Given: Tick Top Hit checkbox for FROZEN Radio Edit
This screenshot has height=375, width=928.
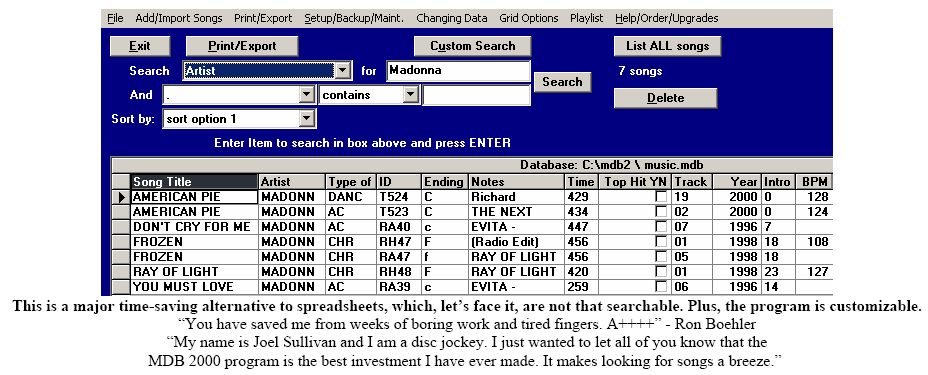Looking at the screenshot, I should [x=660, y=242].
